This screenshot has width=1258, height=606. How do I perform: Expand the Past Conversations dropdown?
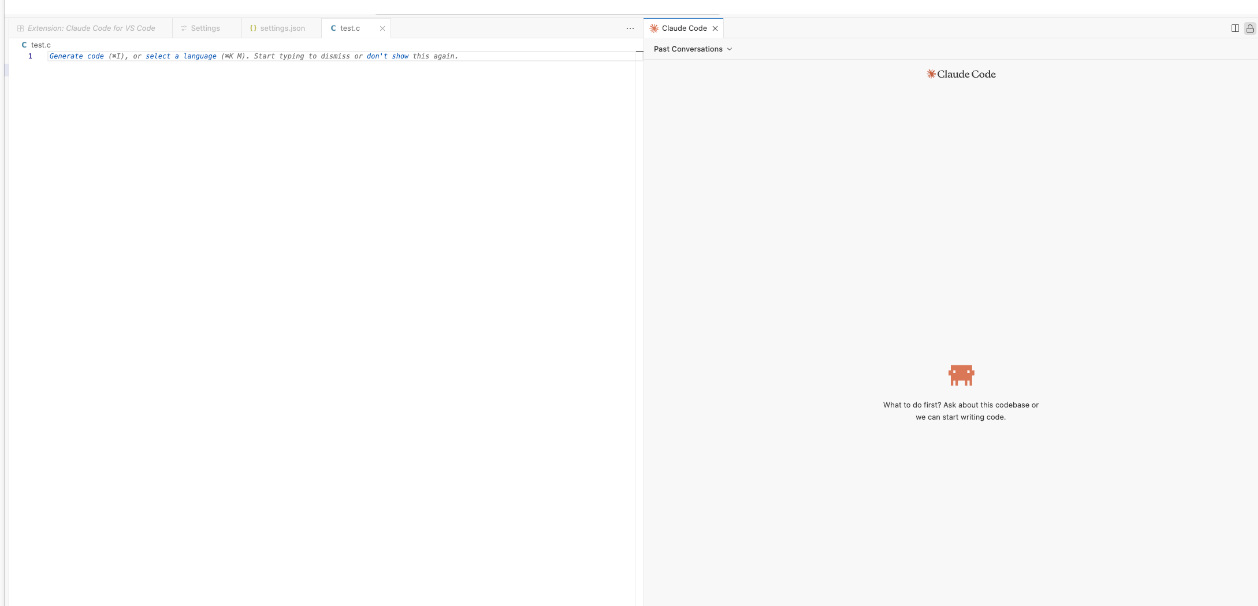point(693,49)
